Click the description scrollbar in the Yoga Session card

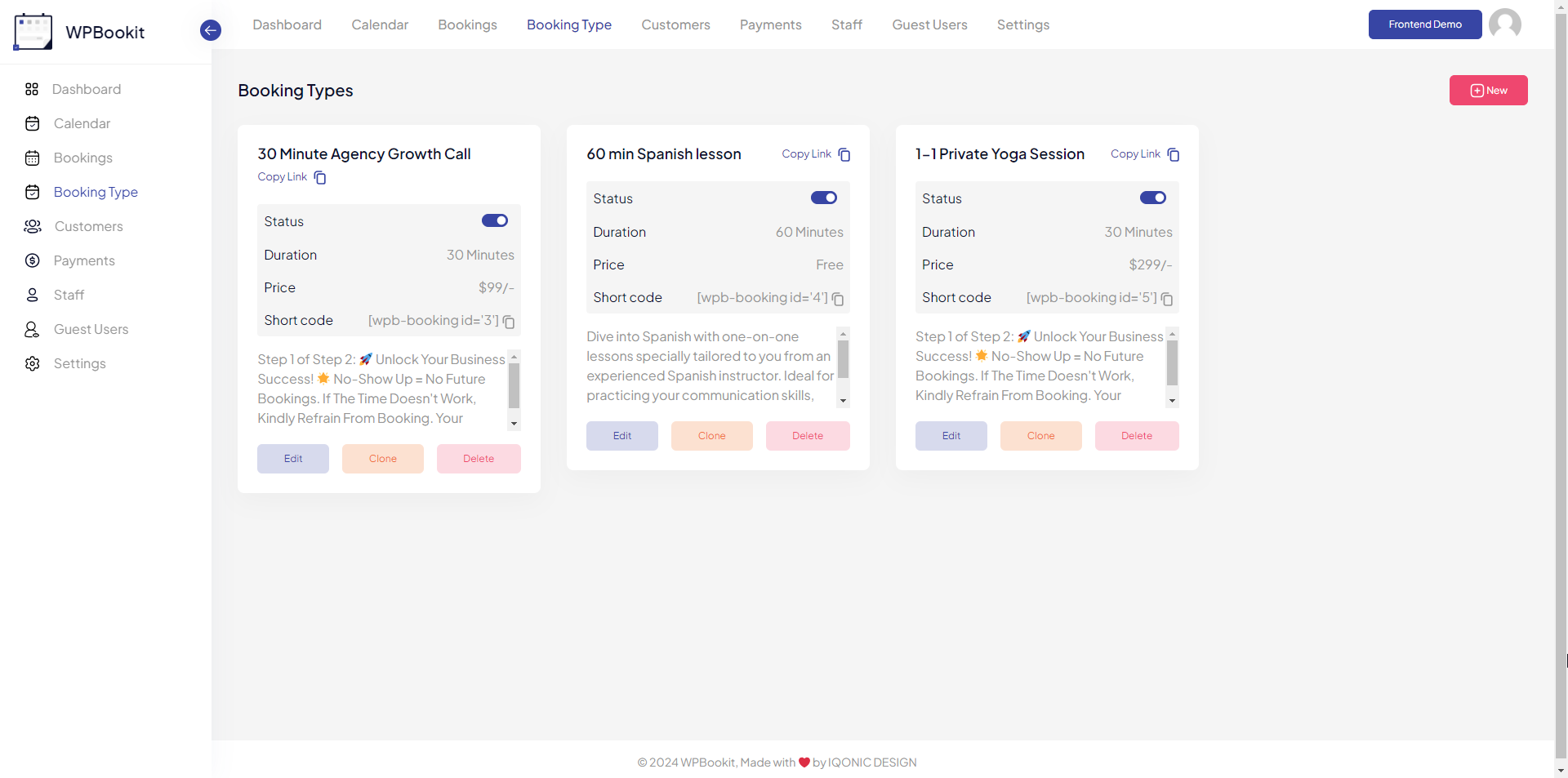coord(1173,367)
